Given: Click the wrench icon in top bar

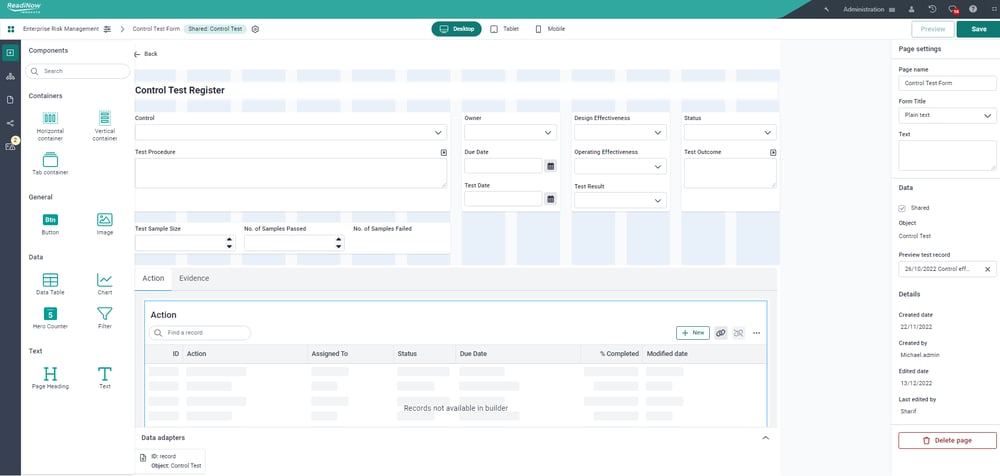Looking at the screenshot, I should [827, 10].
